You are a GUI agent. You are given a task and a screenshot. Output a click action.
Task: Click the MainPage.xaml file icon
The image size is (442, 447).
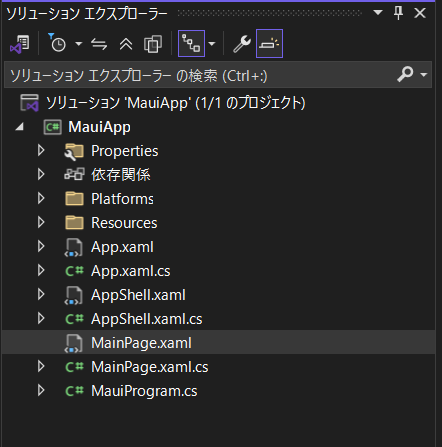pos(74,344)
